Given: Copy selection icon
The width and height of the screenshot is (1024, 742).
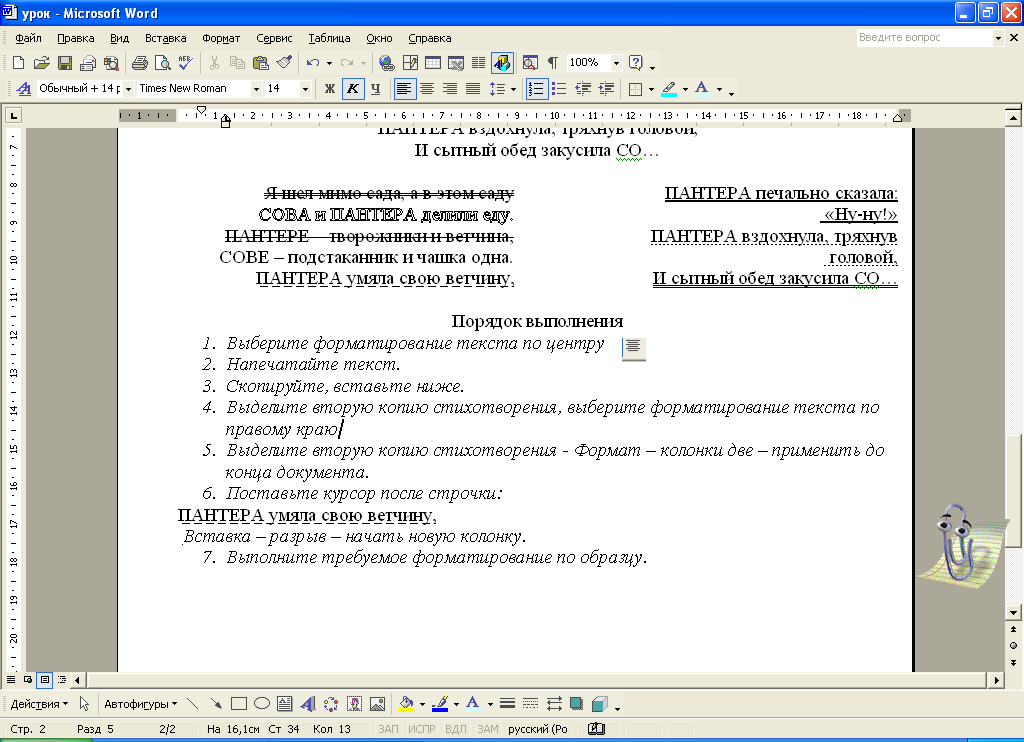Looking at the screenshot, I should click(237, 63).
